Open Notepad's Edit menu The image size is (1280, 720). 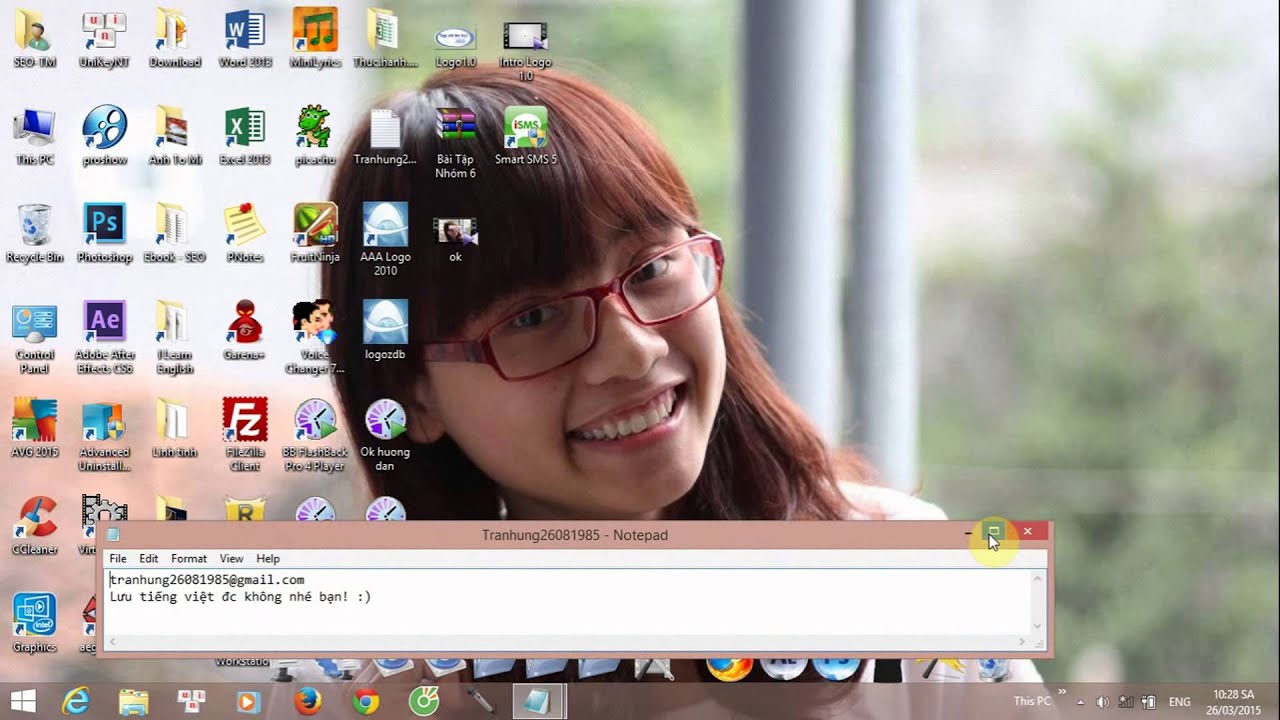(149, 559)
